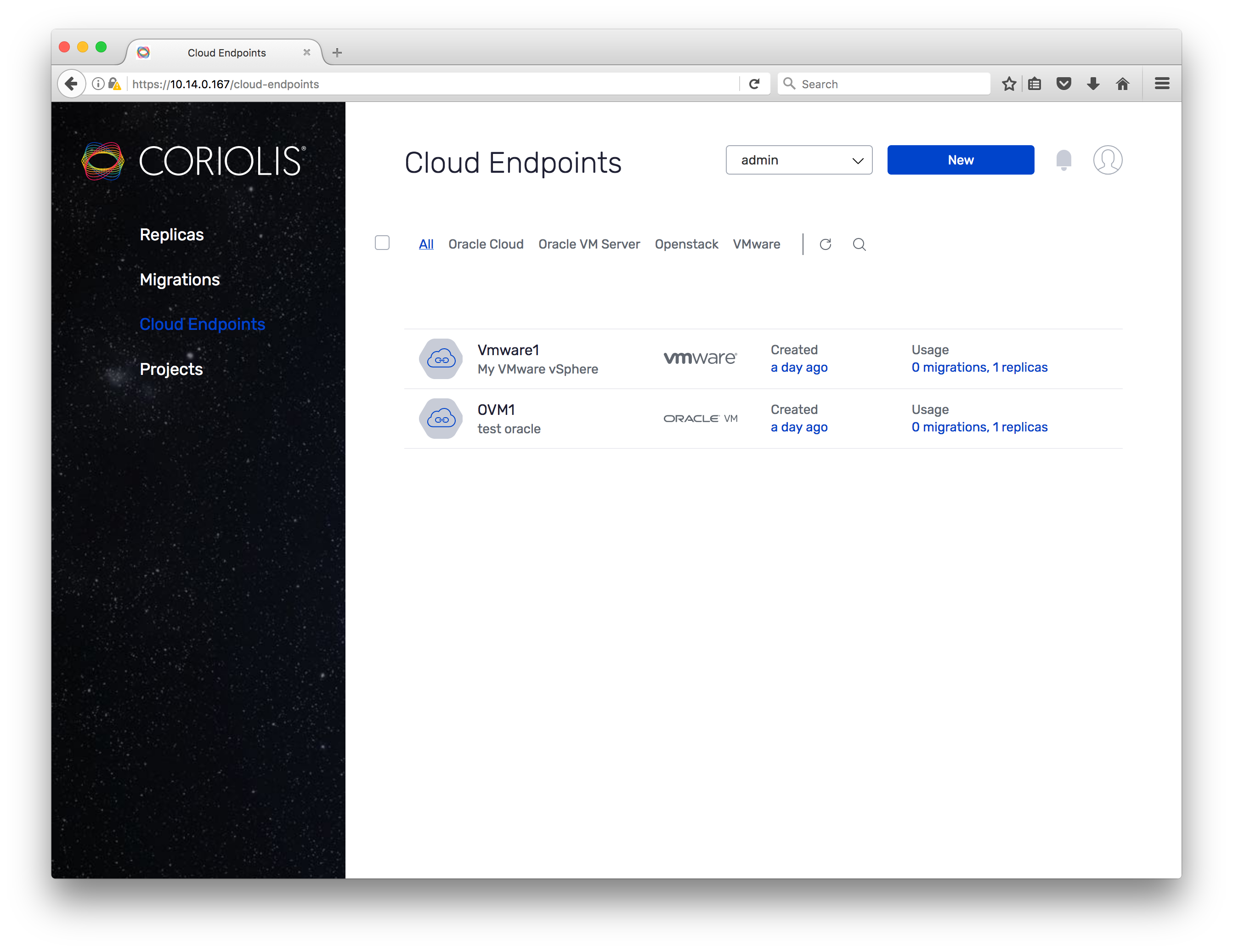Toggle the select-all endpoints checkbox
This screenshot has height=952, width=1233.
382,243
